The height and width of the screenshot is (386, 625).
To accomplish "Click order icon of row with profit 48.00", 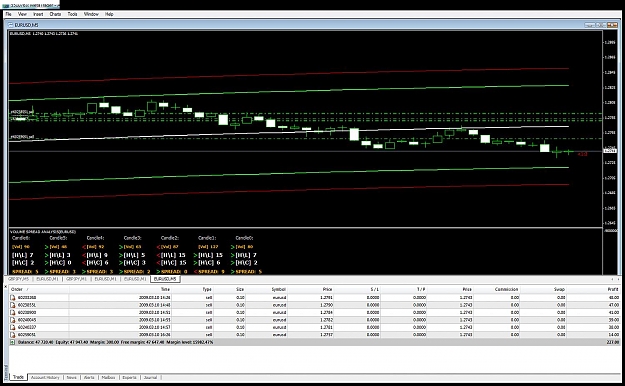I will [13, 297].
